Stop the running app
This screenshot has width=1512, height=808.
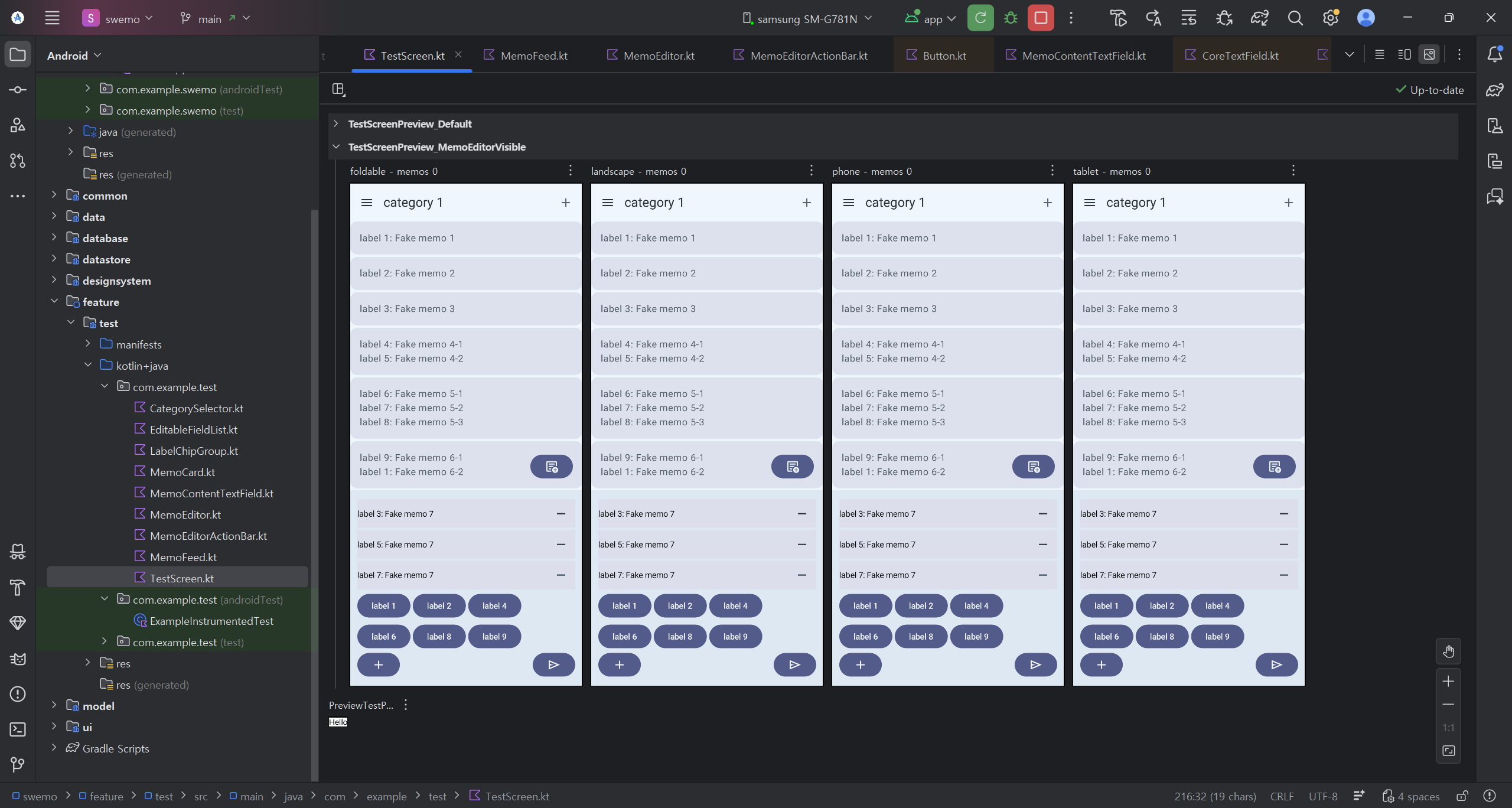tap(1041, 18)
